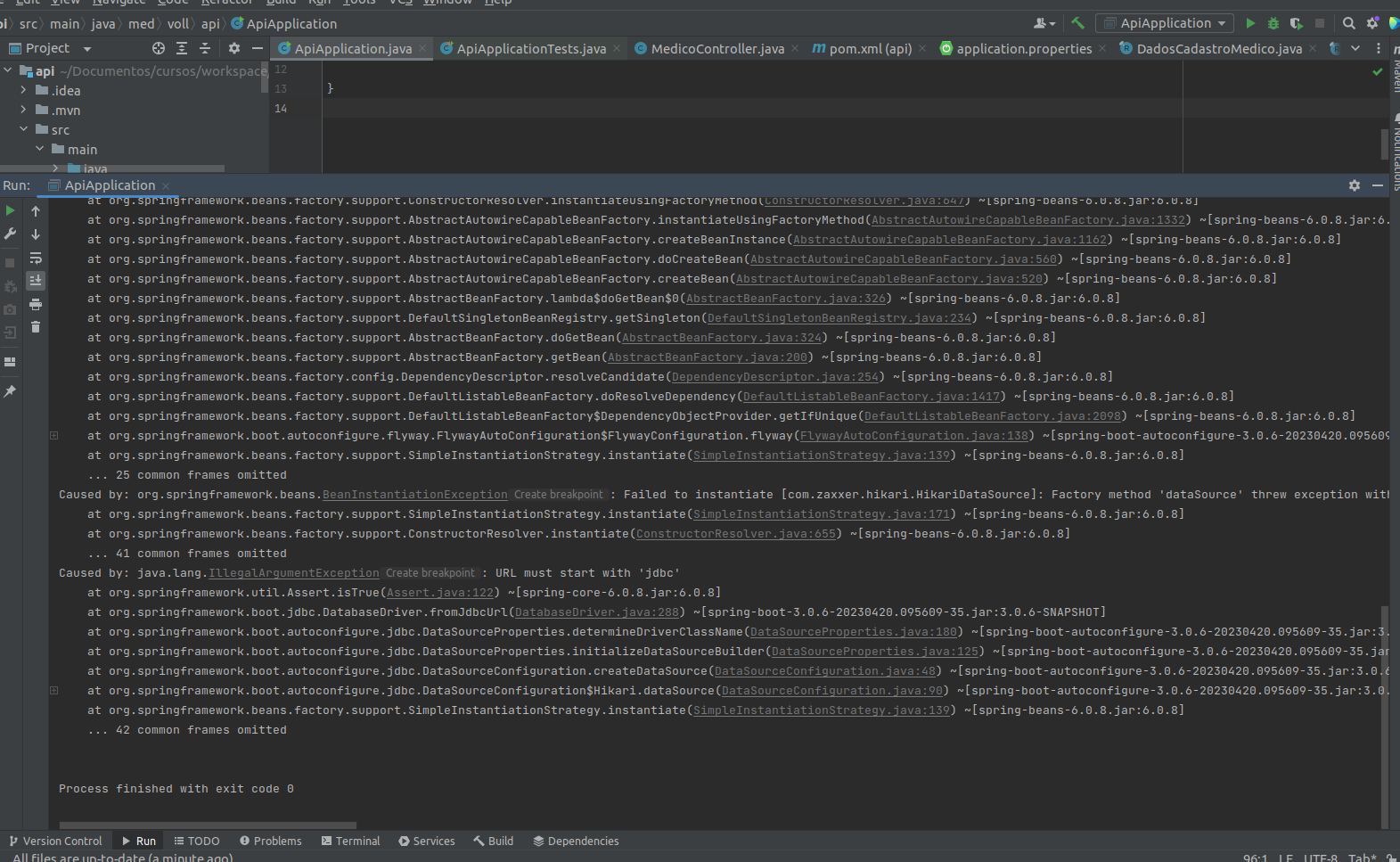The height and width of the screenshot is (862, 1400).
Task: Toggle scroll to end of console
Action: click(36, 280)
